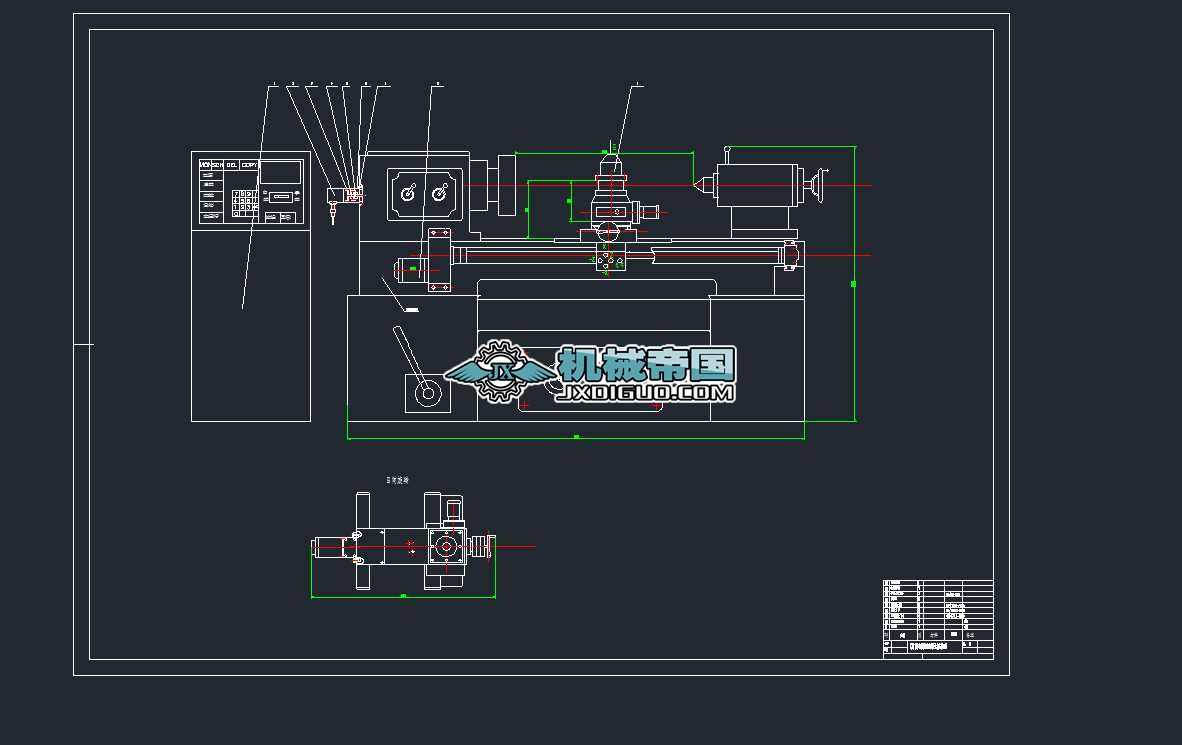Click the bearing block on the lead screw
This screenshot has height=745, width=1182.
coord(439,260)
